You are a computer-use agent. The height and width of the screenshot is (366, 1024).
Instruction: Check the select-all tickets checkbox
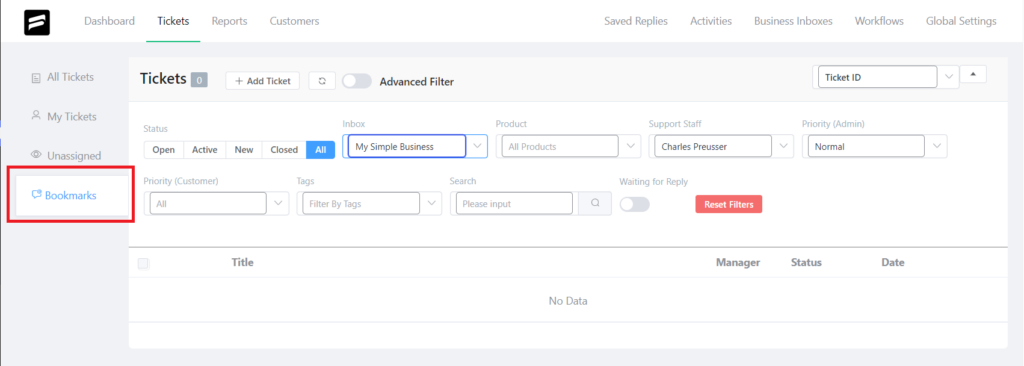pos(143,263)
